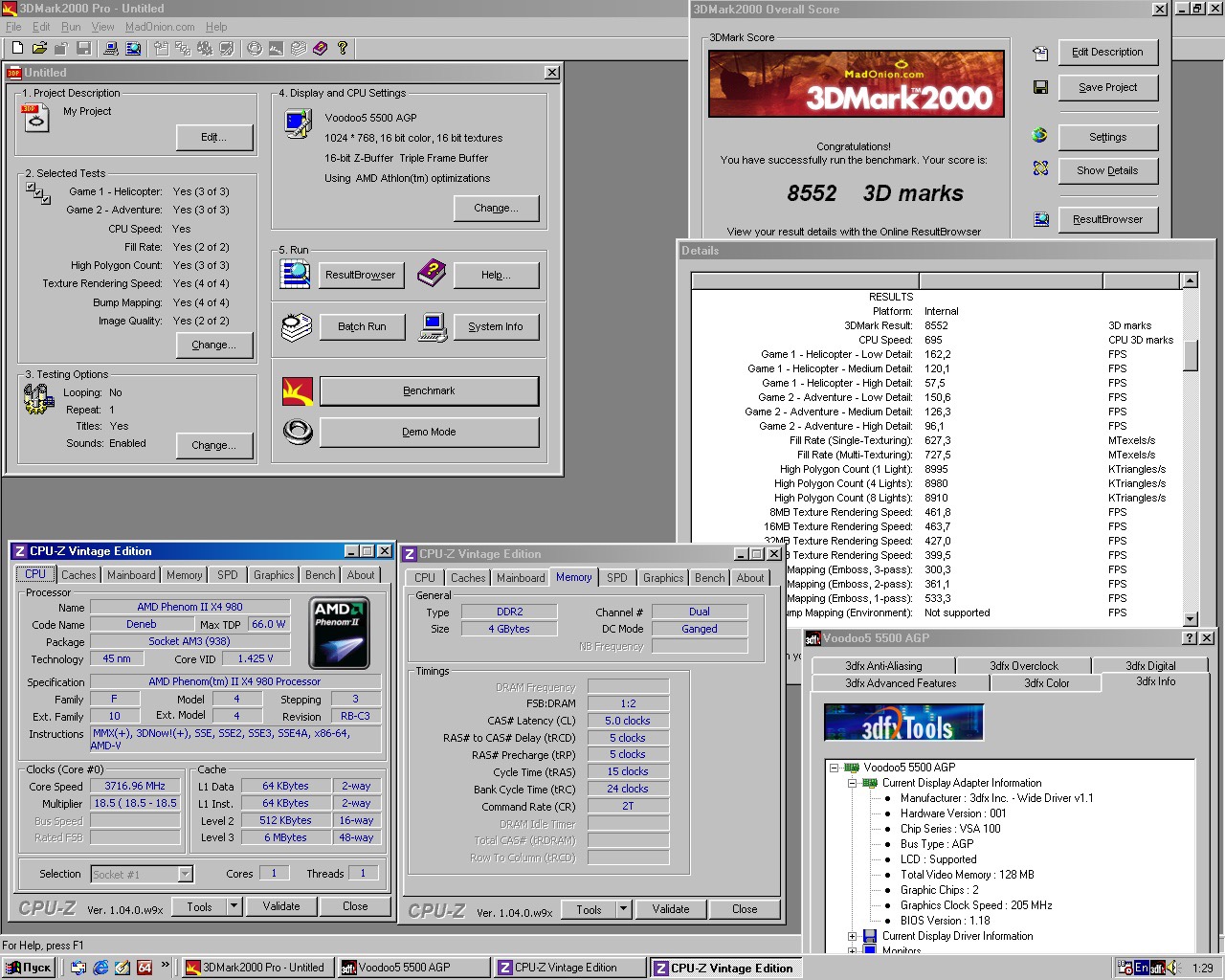
Task: Click the Save floppy disk toolbar icon
Action: (x=84, y=48)
